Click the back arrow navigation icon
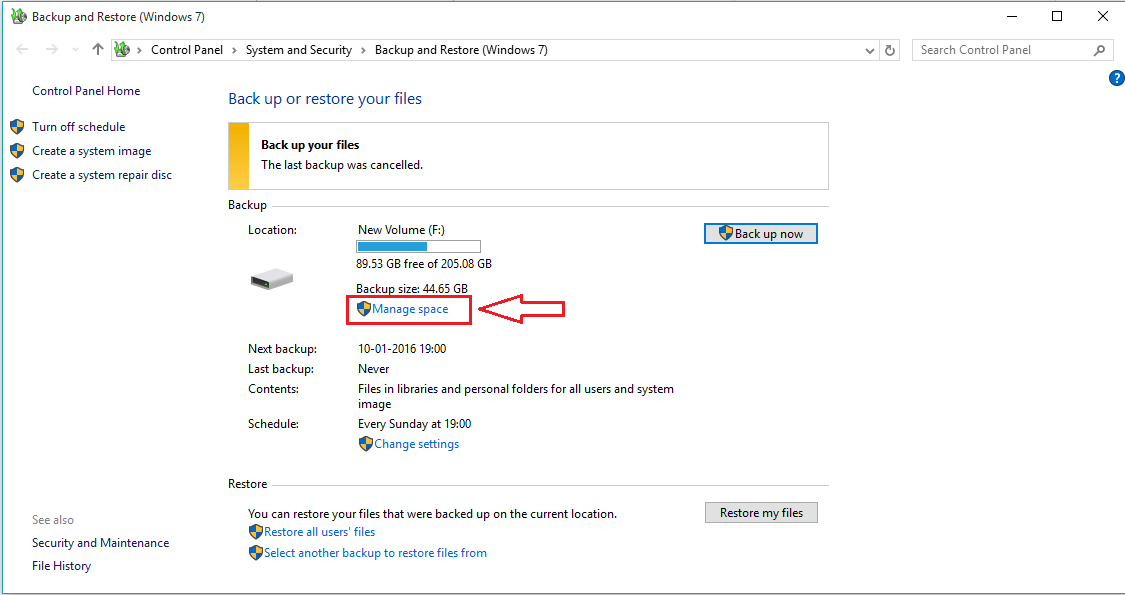 coord(22,50)
